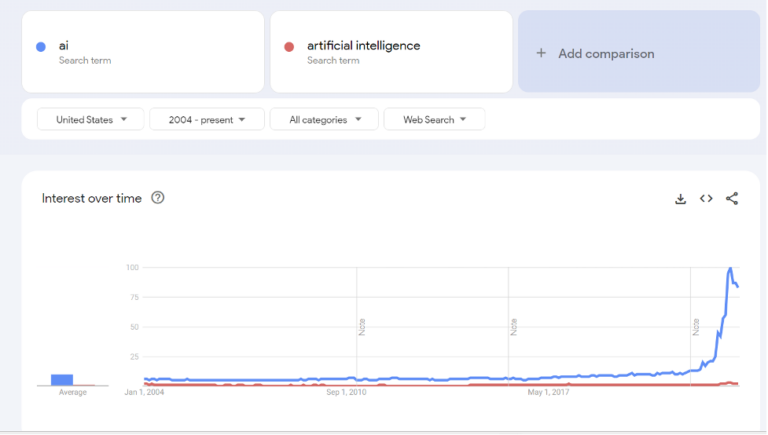Download the Interest over time data

680,199
